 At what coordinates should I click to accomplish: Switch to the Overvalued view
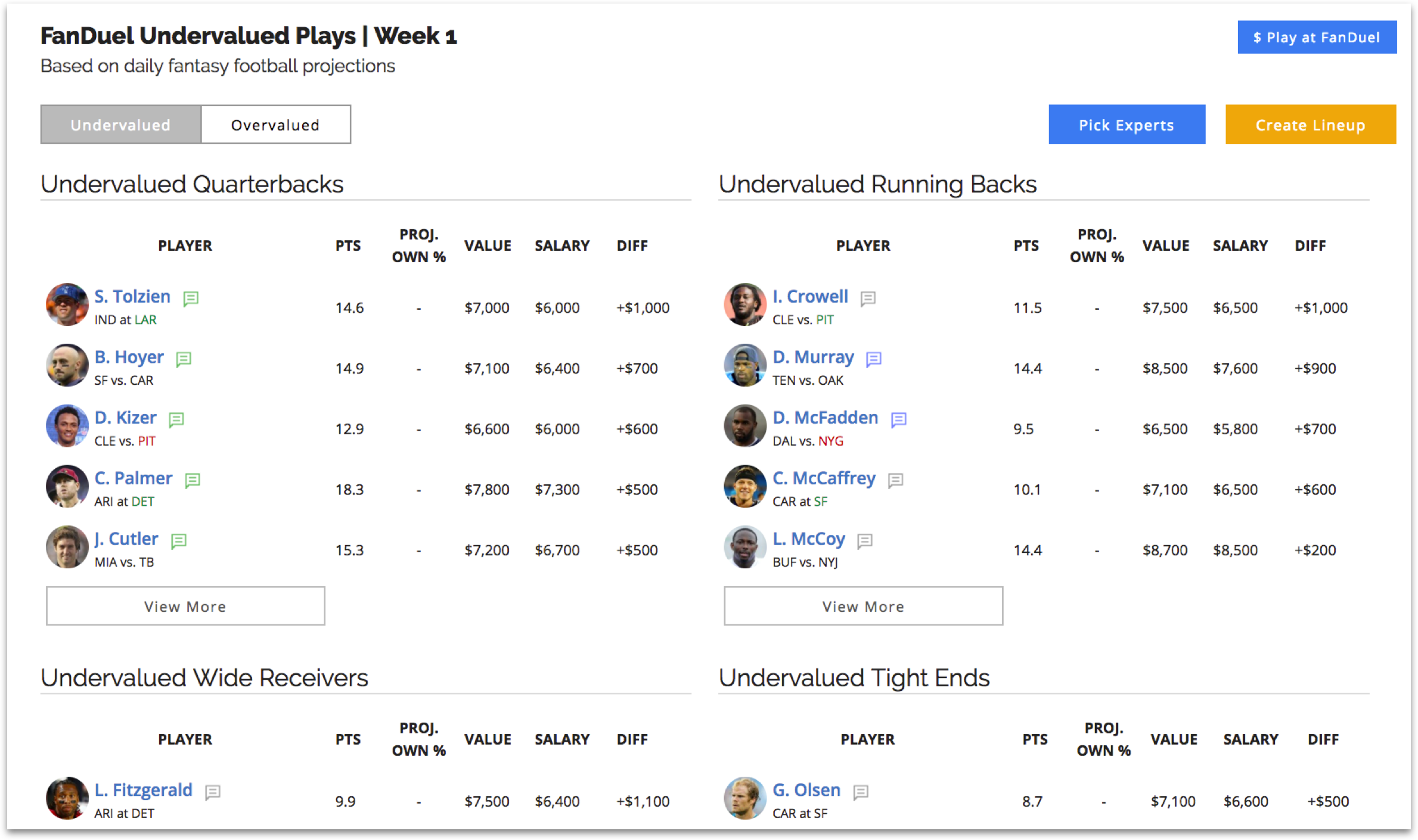click(275, 125)
